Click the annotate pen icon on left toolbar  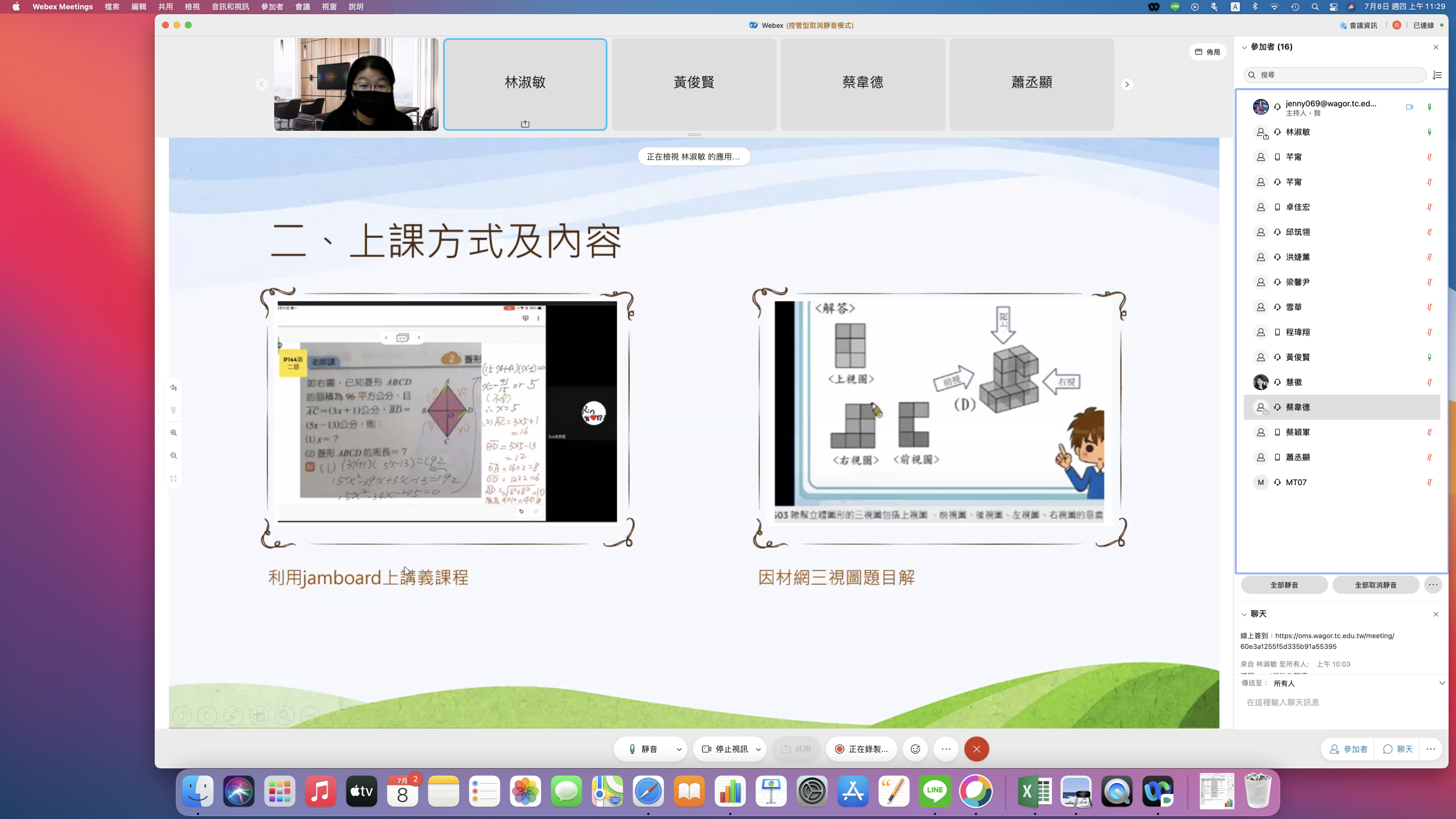(x=173, y=388)
